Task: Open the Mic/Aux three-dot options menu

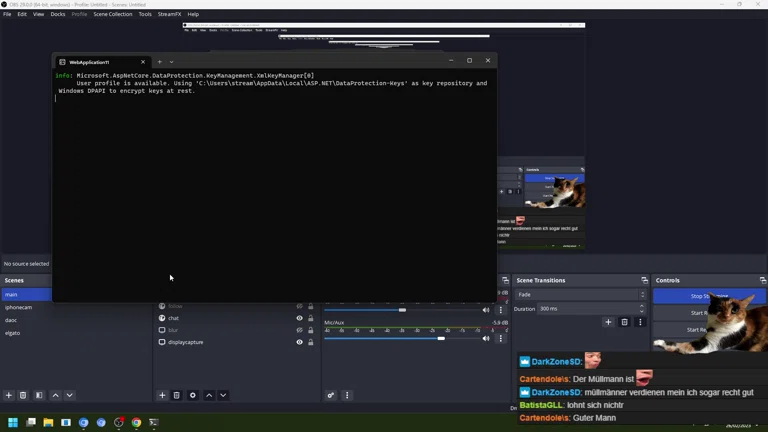Action: pos(501,338)
